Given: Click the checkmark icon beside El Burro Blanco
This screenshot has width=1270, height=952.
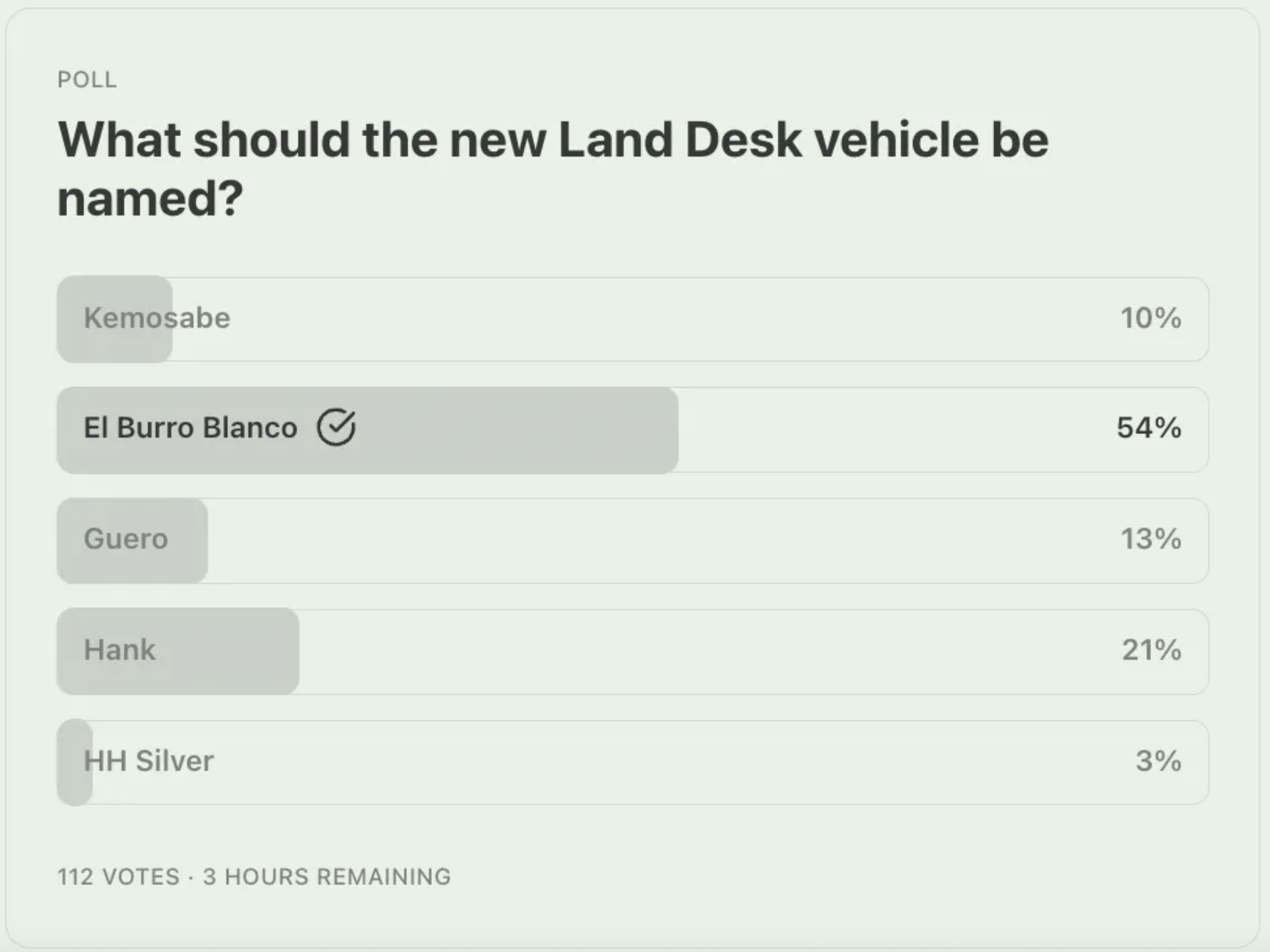Looking at the screenshot, I should [336, 428].
